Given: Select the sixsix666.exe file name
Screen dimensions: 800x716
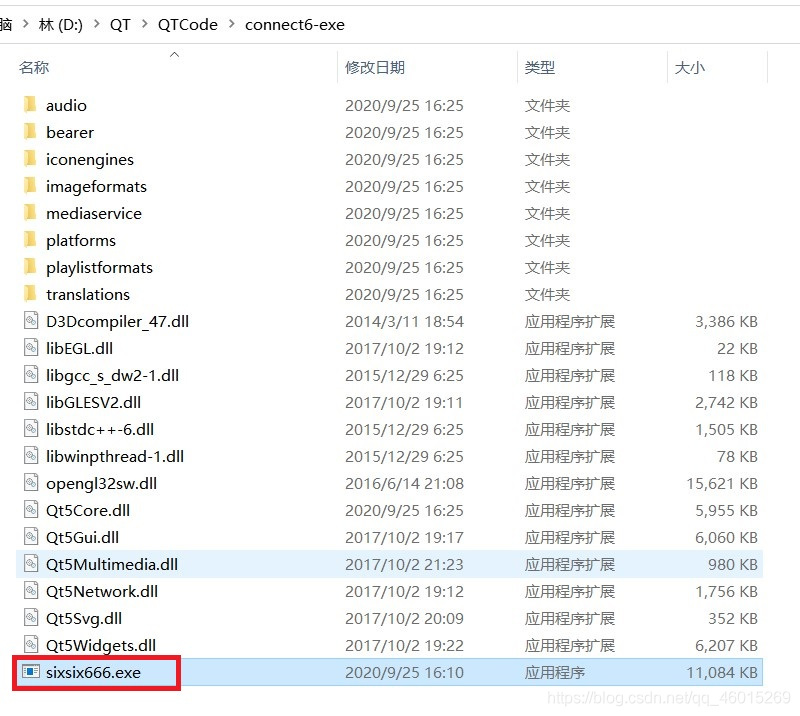Looking at the screenshot, I should [93, 673].
